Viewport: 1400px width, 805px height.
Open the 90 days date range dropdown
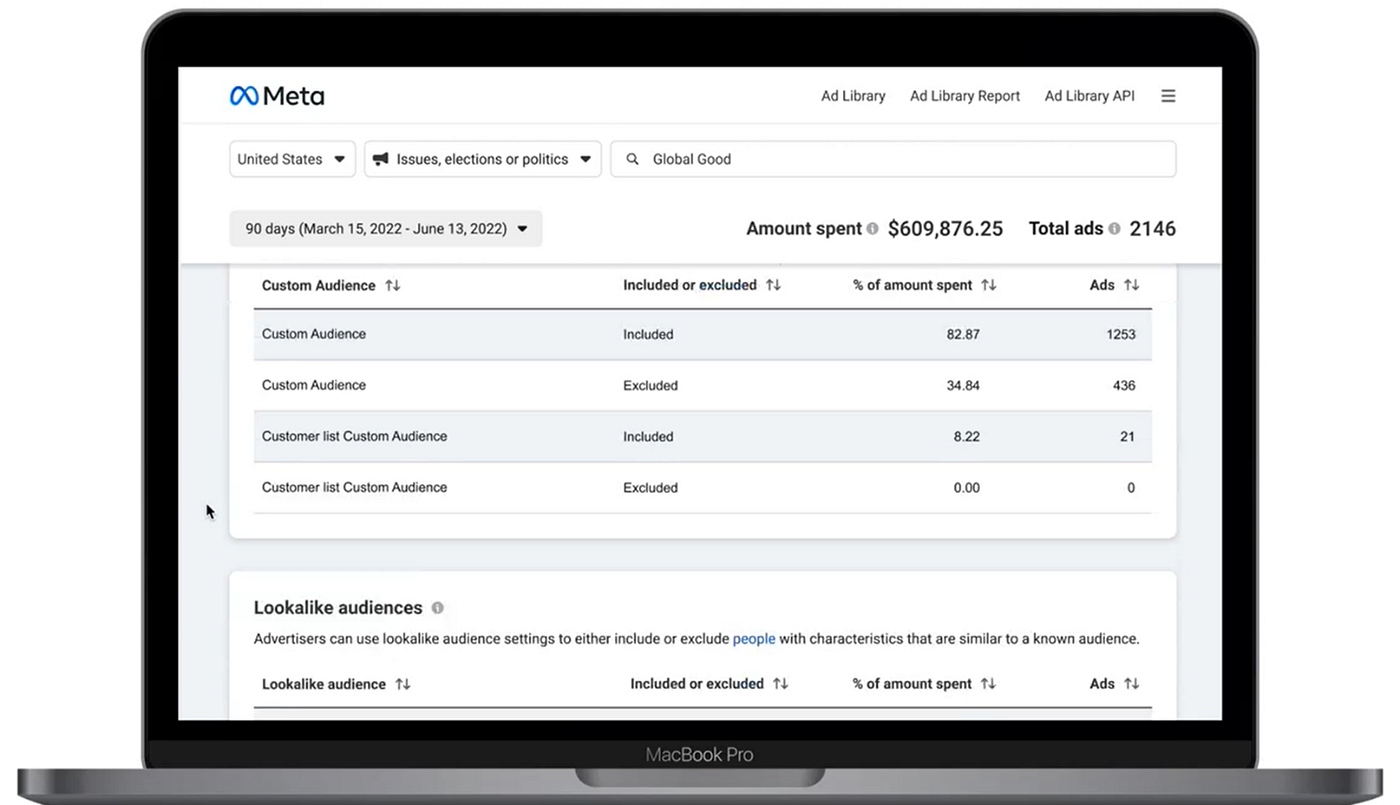click(x=386, y=229)
